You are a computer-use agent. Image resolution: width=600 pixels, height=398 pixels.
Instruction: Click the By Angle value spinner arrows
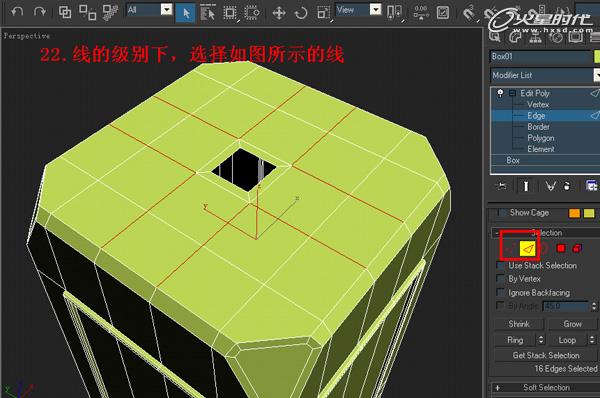[594, 306]
